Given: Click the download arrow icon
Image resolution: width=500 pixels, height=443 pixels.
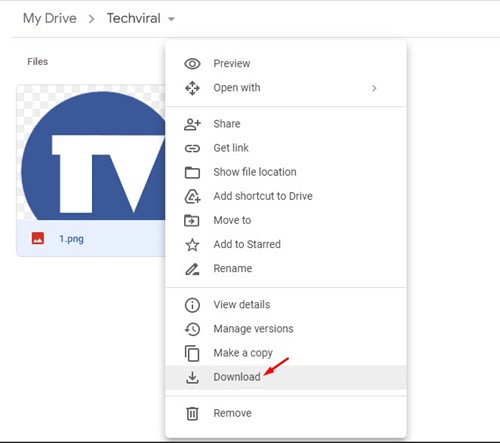Looking at the screenshot, I should click(x=192, y=377).
